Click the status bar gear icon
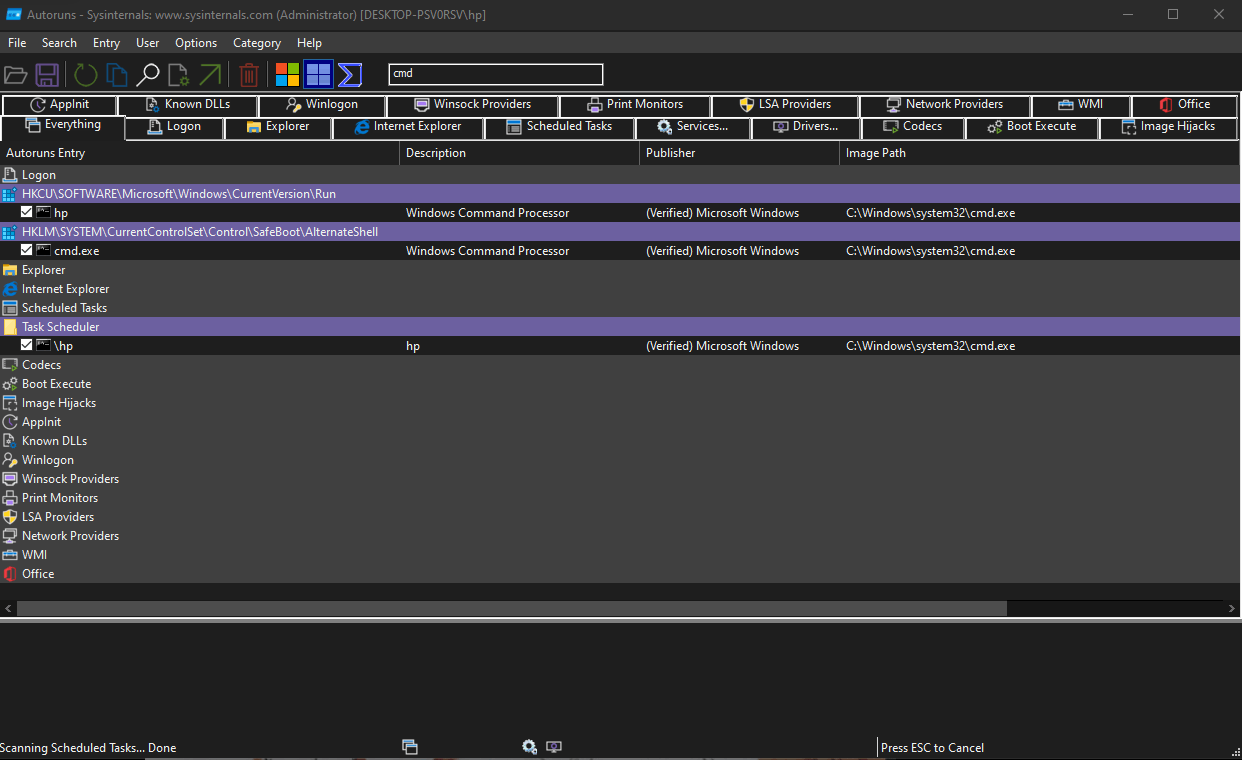 pyautogui.click(x=530, y=746)
